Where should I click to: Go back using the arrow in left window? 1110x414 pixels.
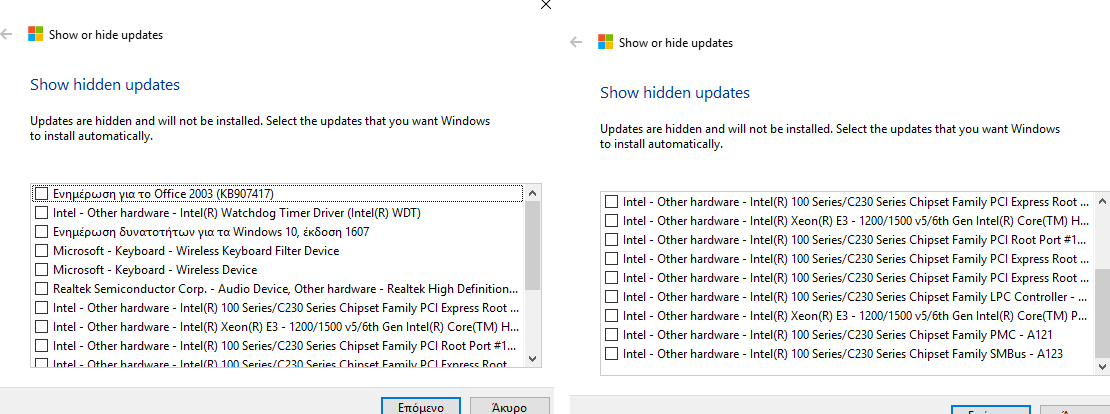tap(6, 34)
